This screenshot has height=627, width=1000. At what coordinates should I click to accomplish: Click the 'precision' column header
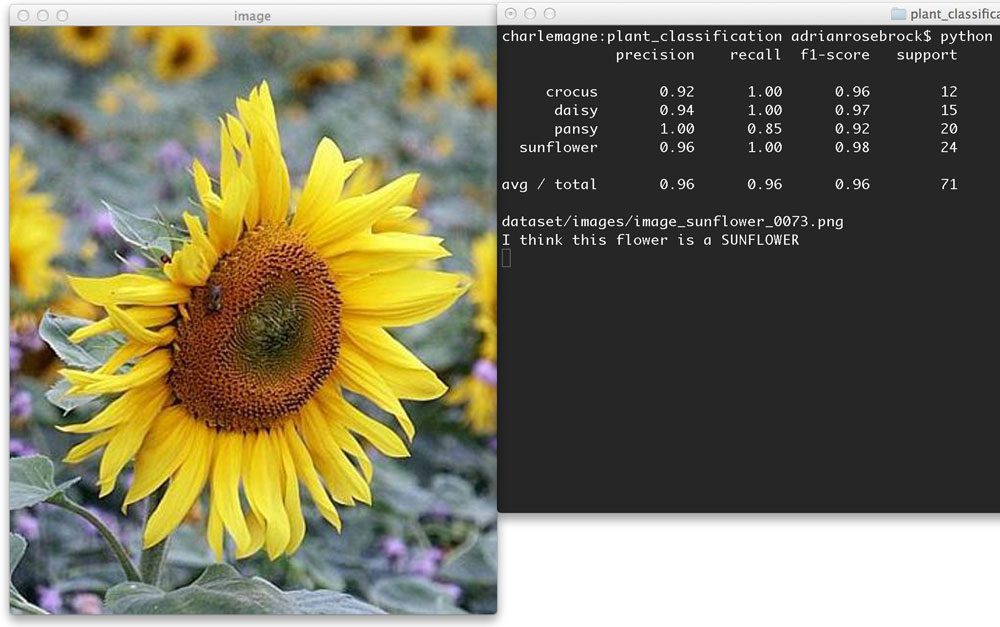(x=655, y=55)
